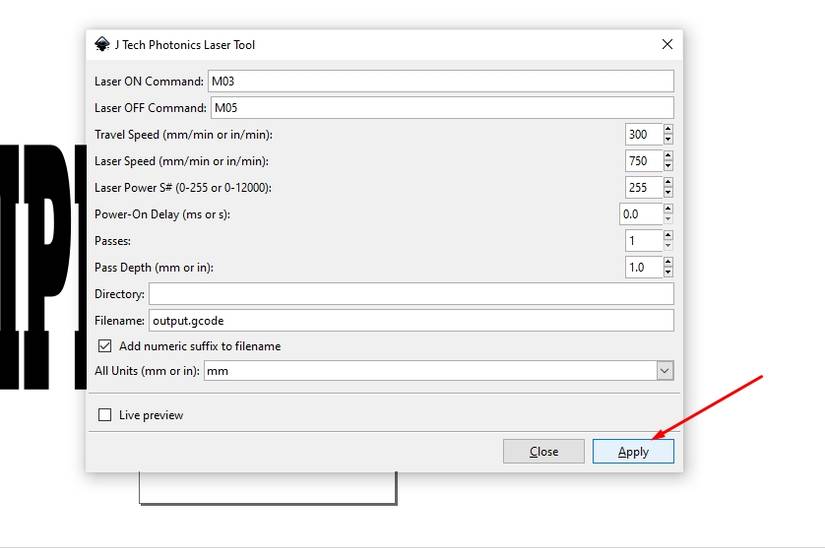Click the Power-On Delay value field
This screenshot has height=548, width=825.
(640, 214)
